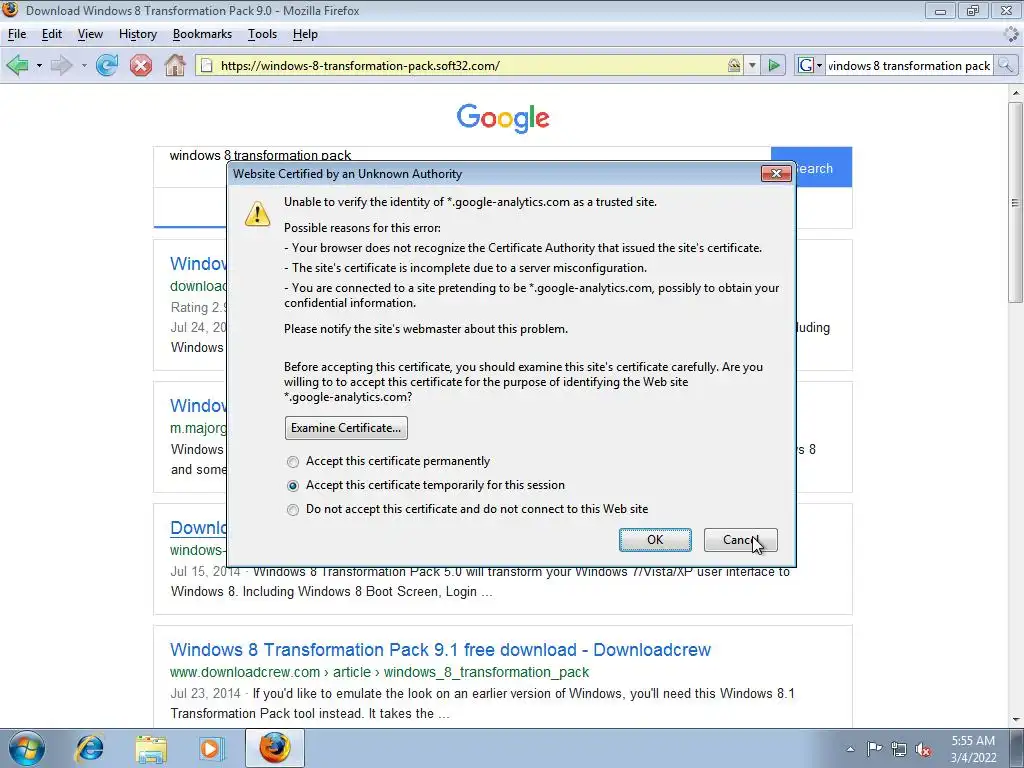Viewport: 1024px width, 768px height.
Task: Open the Bookmarks menu
Action: pos(202,34)
